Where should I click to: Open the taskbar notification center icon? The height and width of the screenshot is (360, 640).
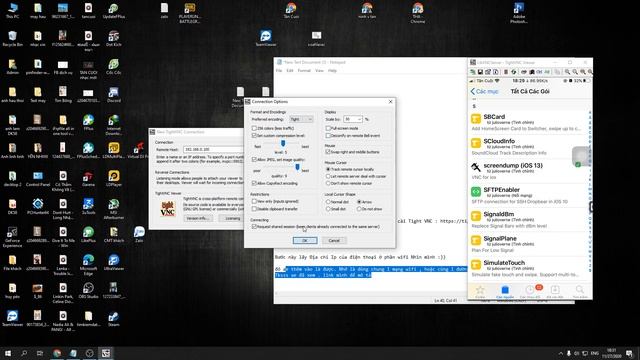tap(629, 353)
